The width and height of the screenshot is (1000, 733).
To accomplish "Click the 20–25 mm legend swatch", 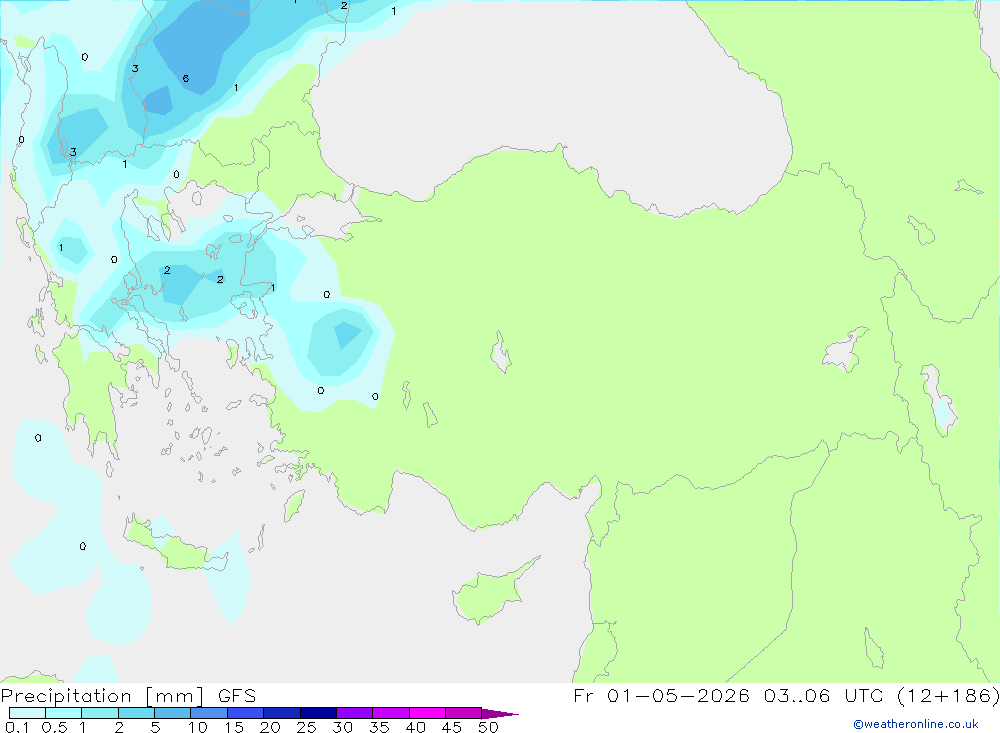I will pyautogui.click(x=281, y=713).
